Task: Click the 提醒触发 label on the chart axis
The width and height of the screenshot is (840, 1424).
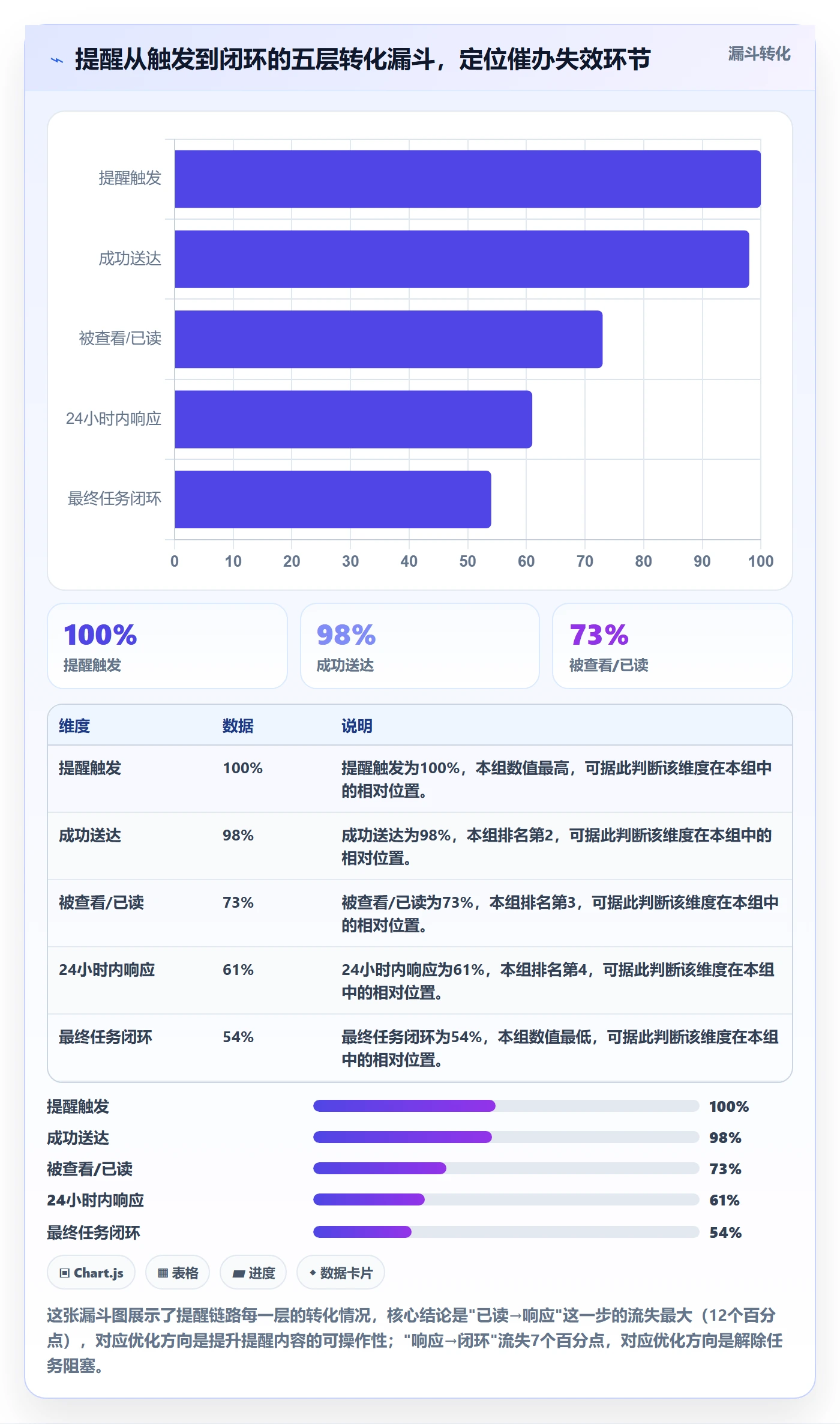Action: pyautogui.click(x=130, y=178)
